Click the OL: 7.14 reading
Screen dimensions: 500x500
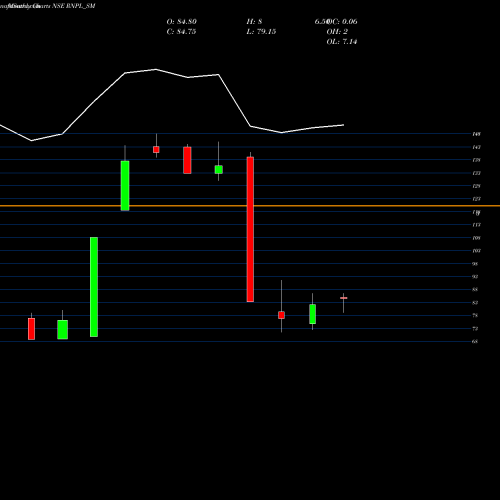click(342, 42)
